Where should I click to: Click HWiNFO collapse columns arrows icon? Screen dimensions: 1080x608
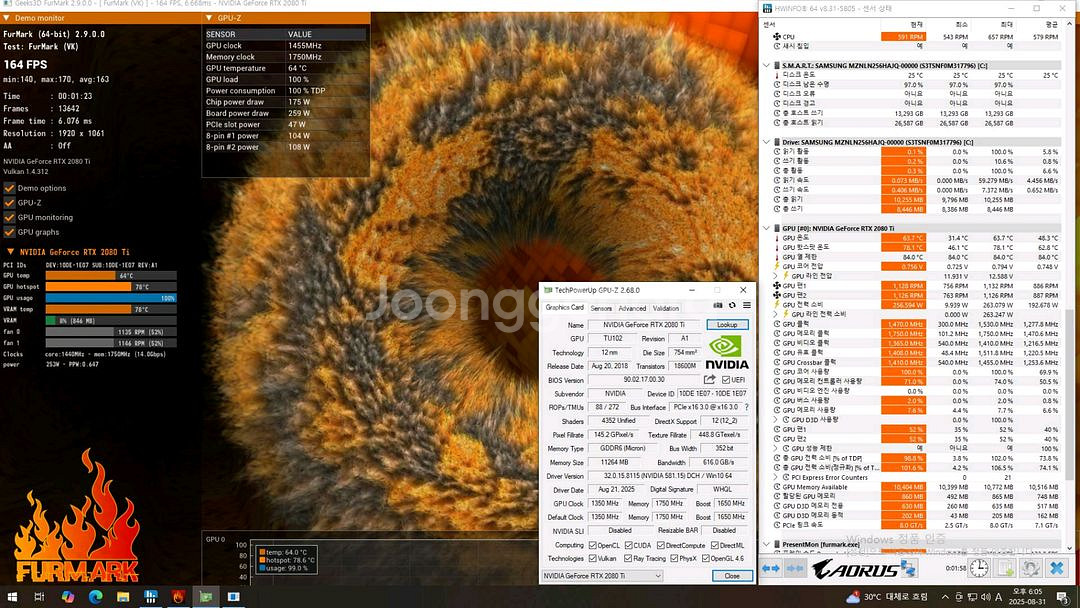[795, 569]
